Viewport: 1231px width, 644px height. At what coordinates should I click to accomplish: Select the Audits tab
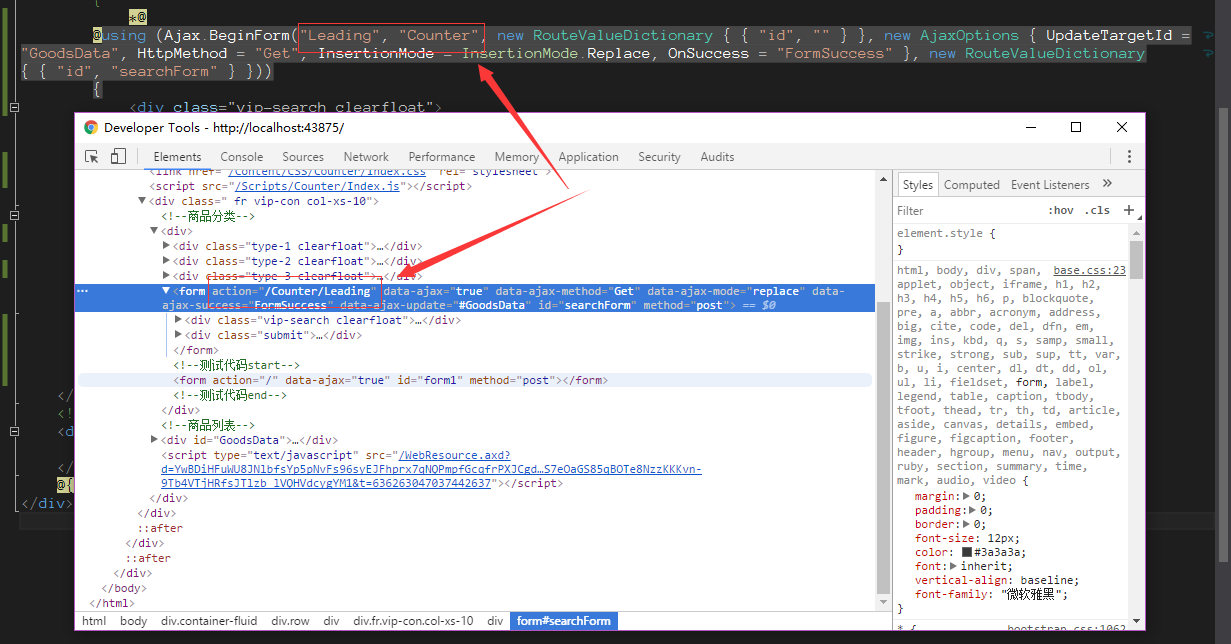point(717,157)
